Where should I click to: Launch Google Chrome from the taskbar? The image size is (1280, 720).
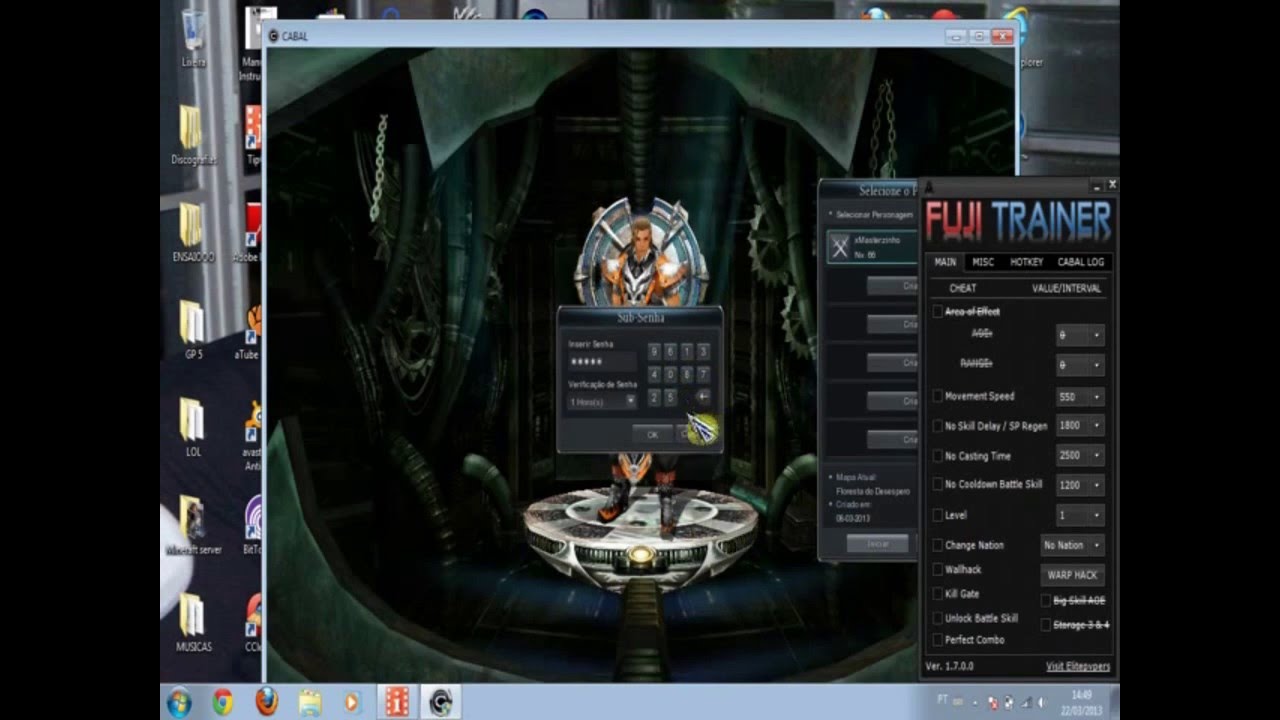point(223,702)
